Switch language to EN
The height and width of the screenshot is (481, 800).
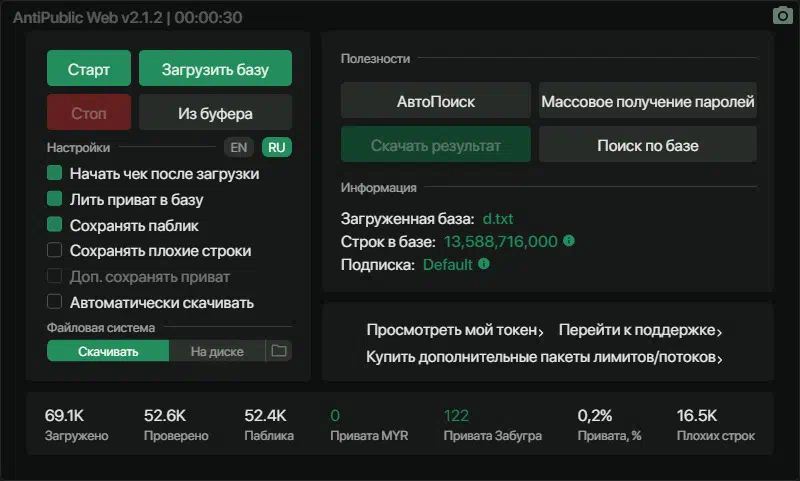[x=238, y=147]
